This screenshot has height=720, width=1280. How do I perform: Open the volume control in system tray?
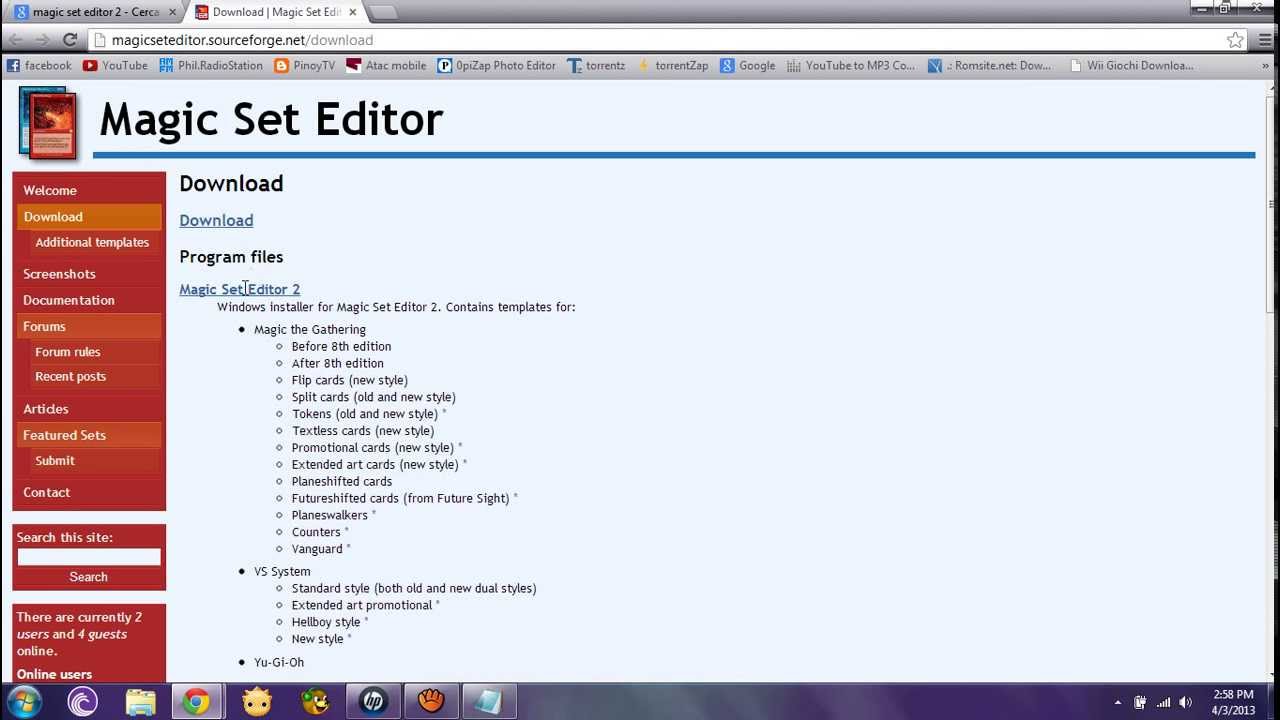1187,702
